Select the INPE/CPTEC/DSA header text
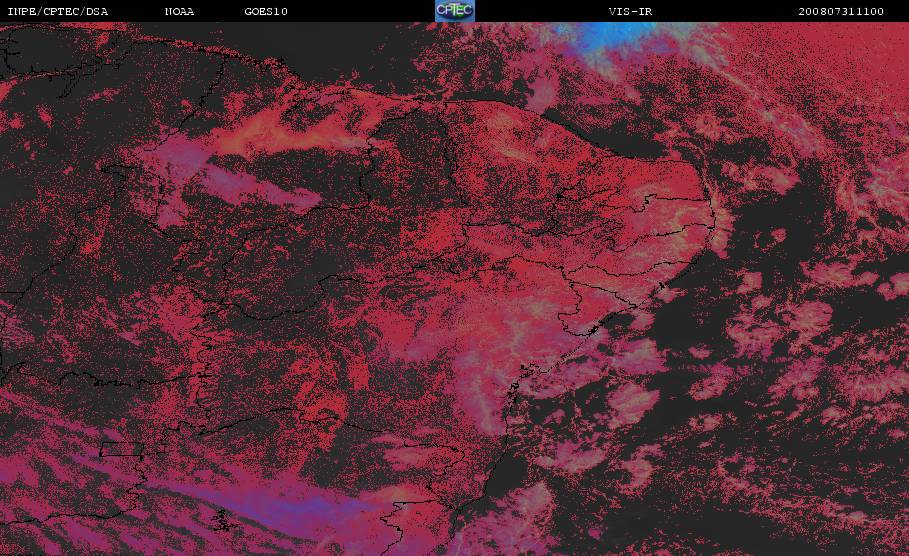This screenshot has height=556, width=909. pyautogui.click(x=57, y=11)
